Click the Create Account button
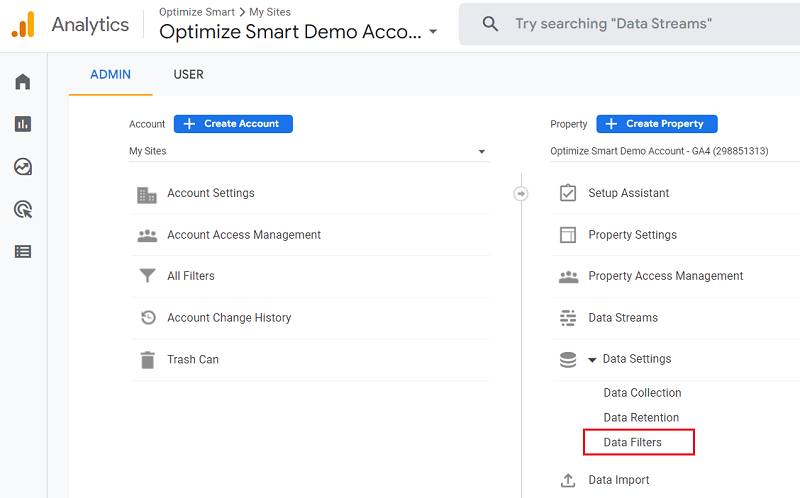This screenshot has height=498, width=800. 233,123
